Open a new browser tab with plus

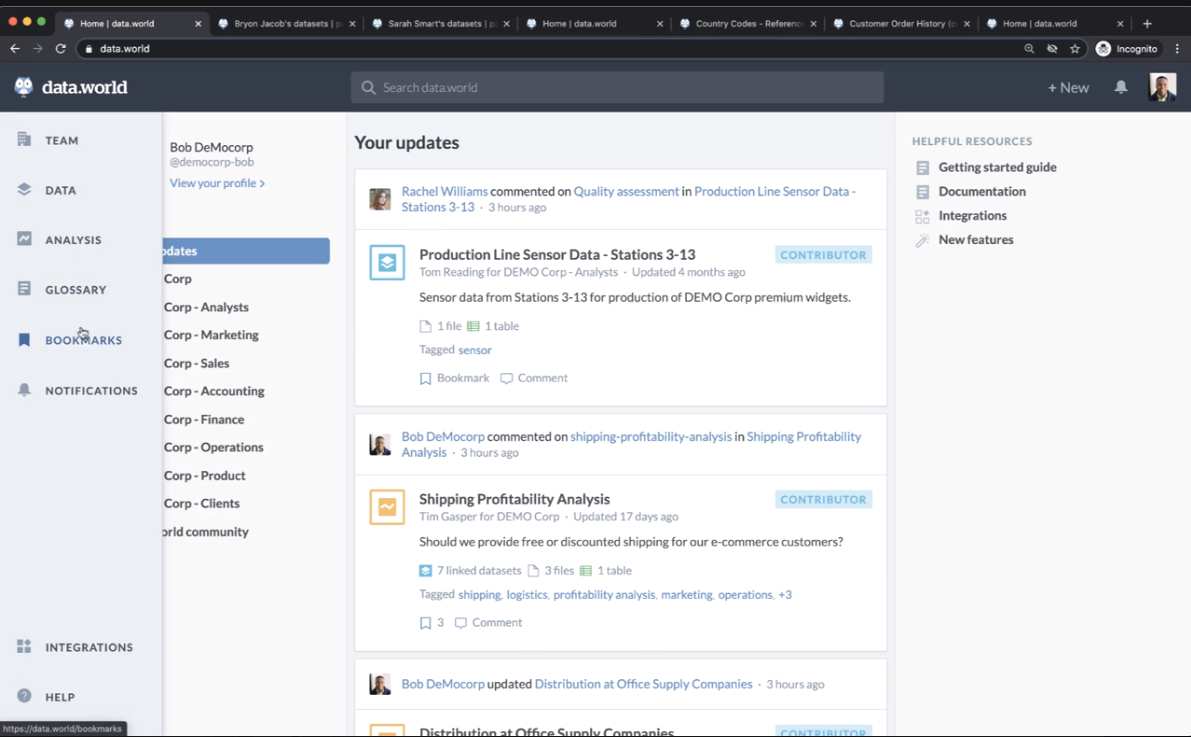[1147, 24]
